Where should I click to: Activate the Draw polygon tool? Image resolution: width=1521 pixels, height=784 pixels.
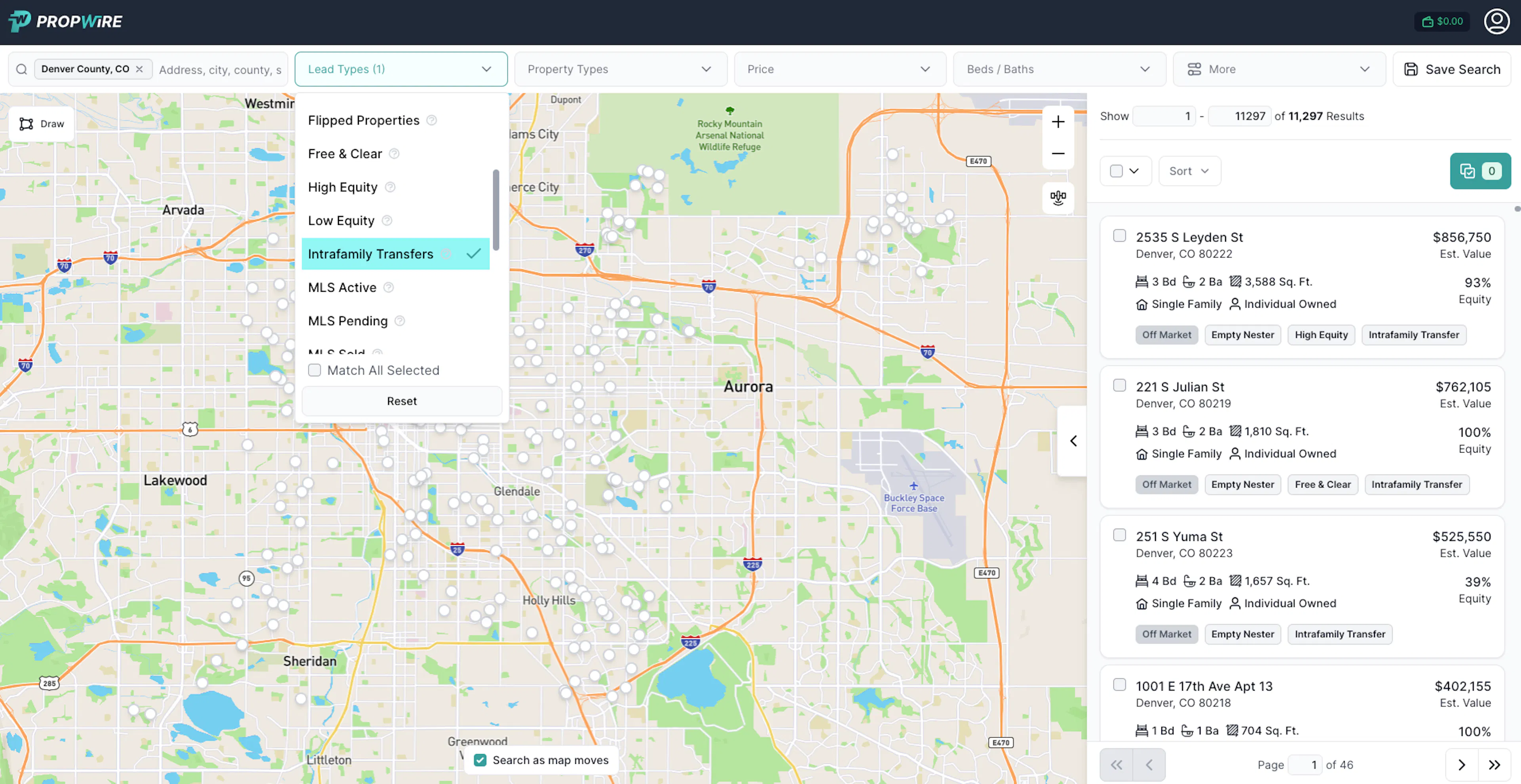coord(41,124)
